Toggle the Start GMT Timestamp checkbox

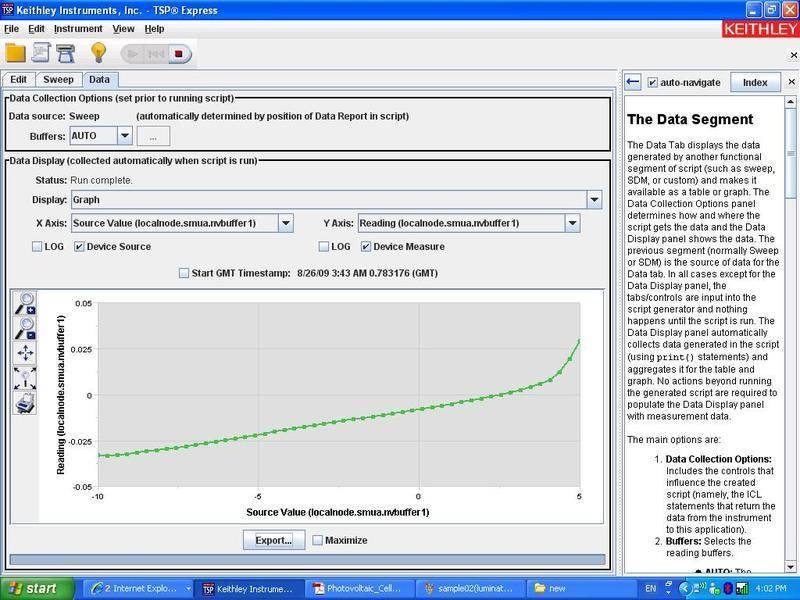(183, 273)
